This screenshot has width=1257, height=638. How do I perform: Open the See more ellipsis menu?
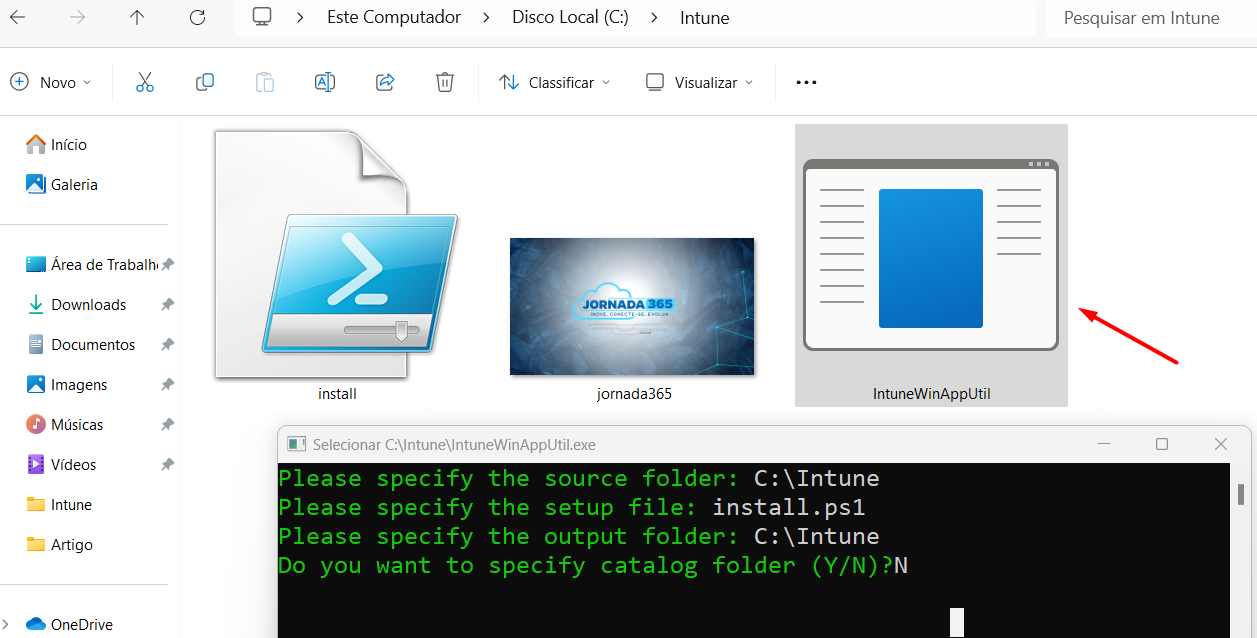805,81
